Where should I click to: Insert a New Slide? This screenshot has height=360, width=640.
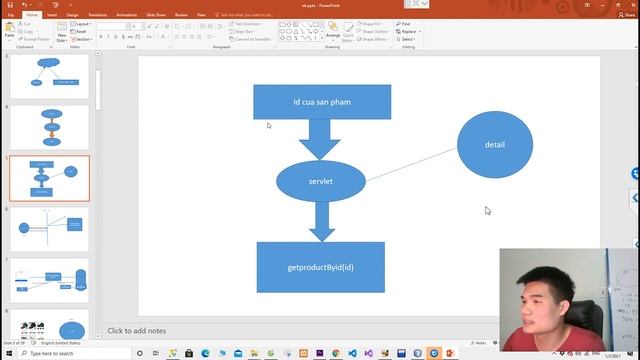coord(62,32)
